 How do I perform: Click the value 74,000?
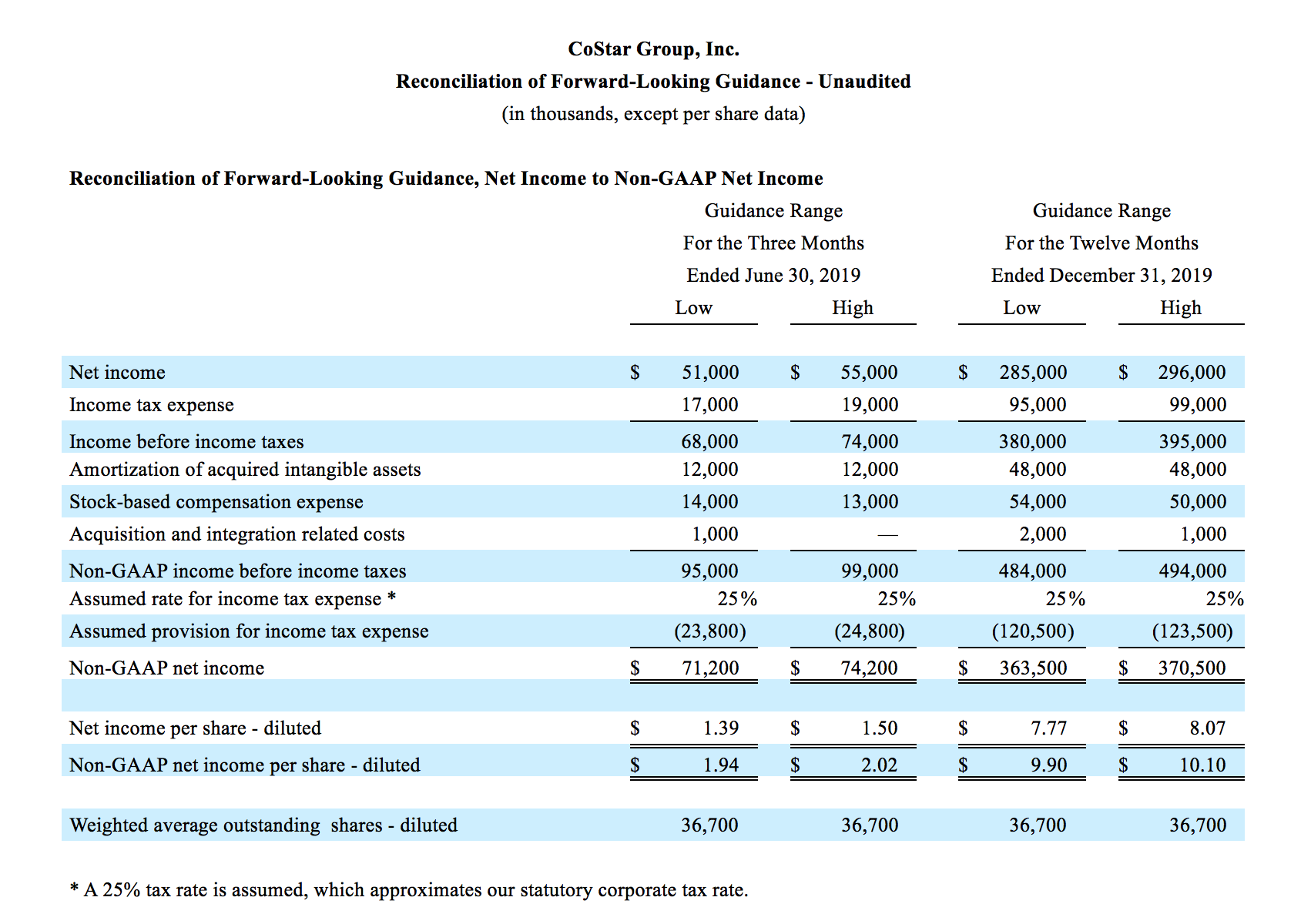pyautogui.click(x=870, y=442)
